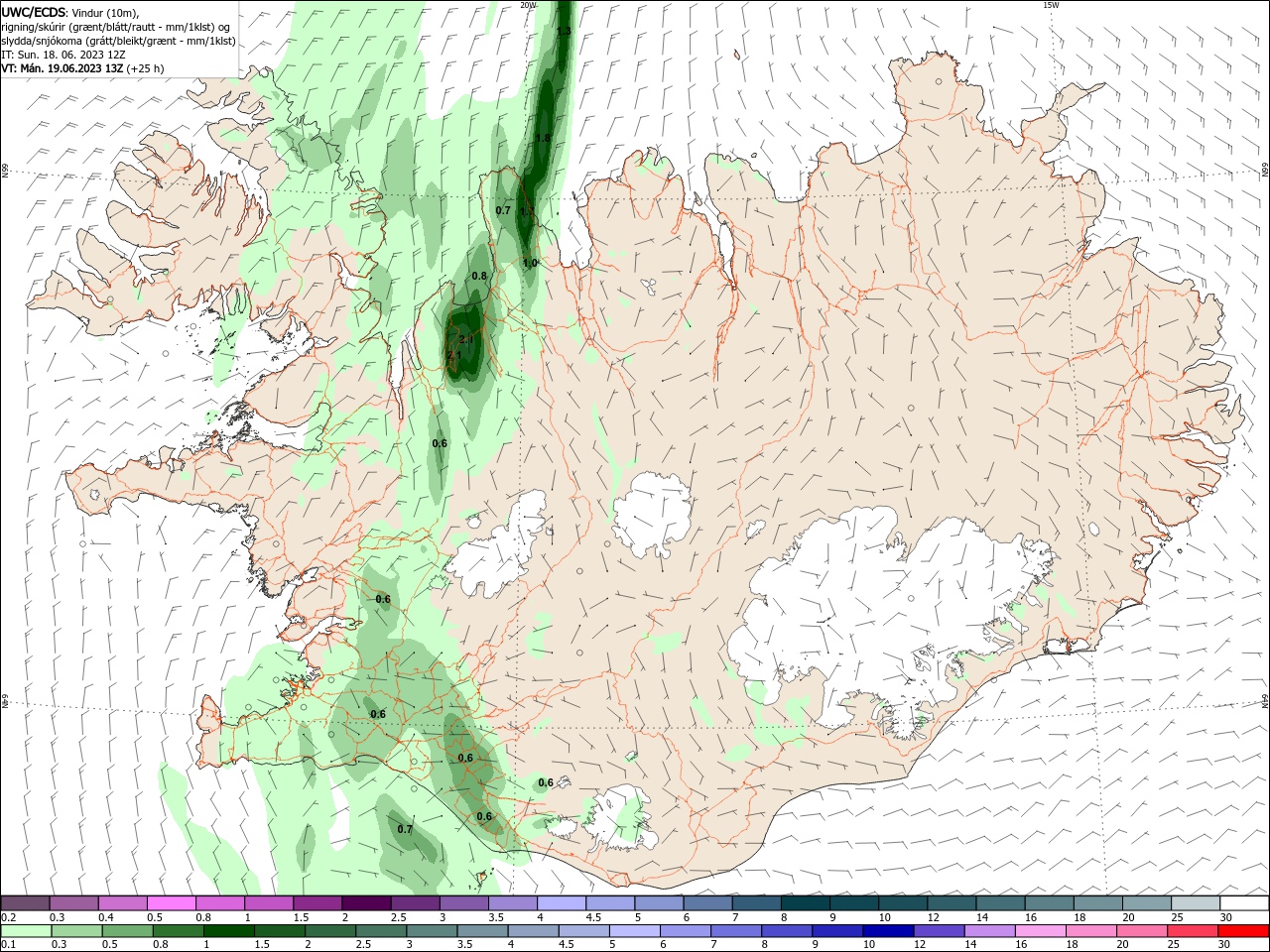The height and width of the screenshot is (952, 1270).
Task: Click the darkest green 1 mm rain-scale swatch
Action: point(229,931)
